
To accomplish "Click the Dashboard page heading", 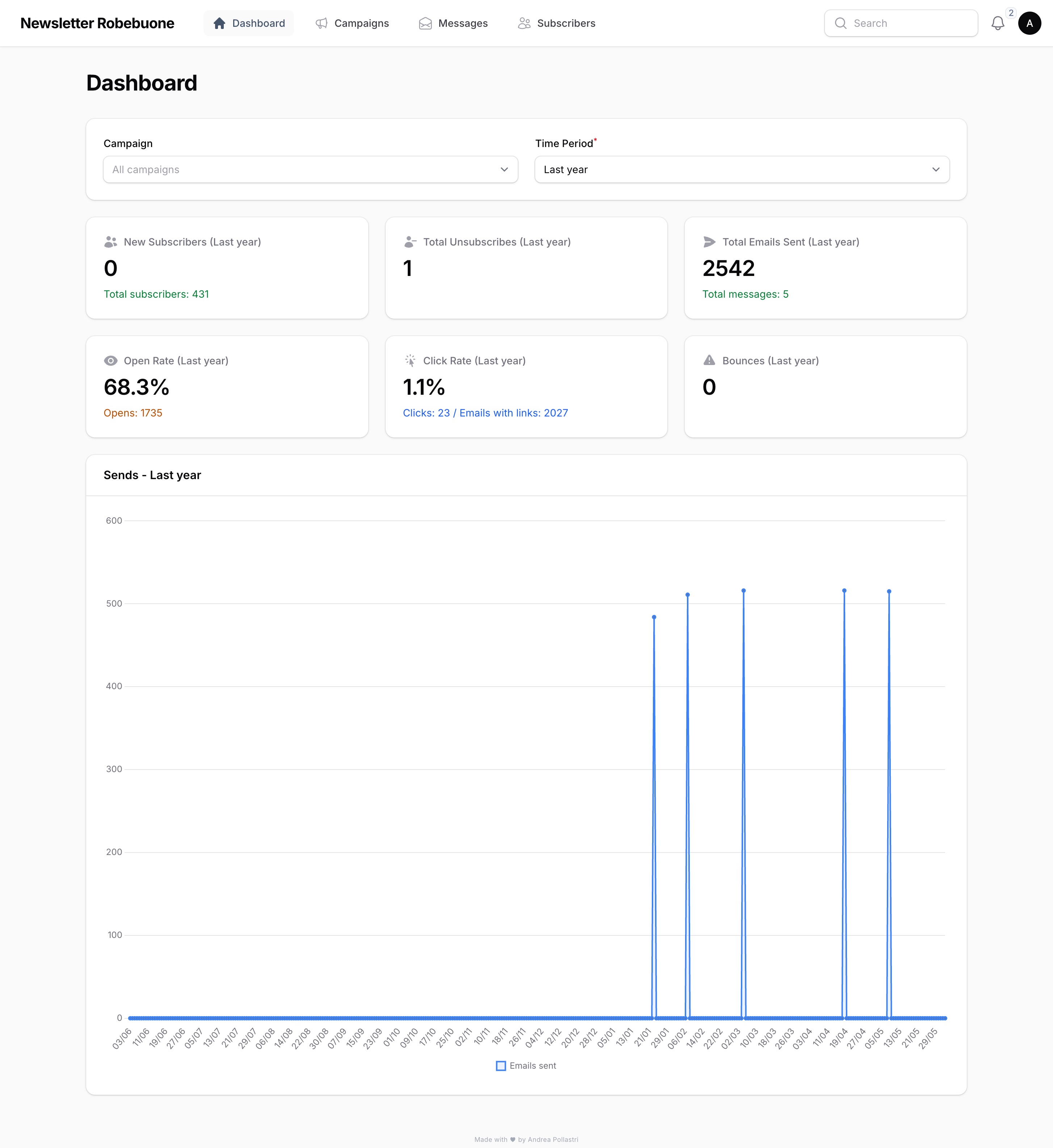I will click(142, 83).
